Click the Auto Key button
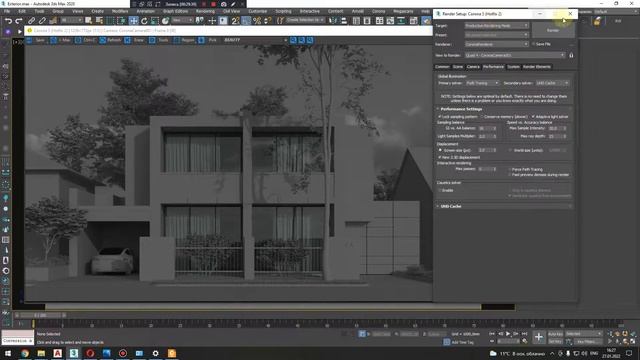 click(556, 334)
